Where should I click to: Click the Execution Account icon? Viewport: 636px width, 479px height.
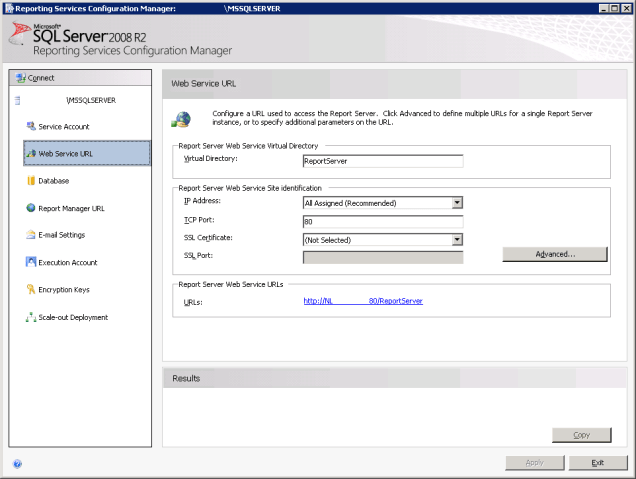[31, 262]
